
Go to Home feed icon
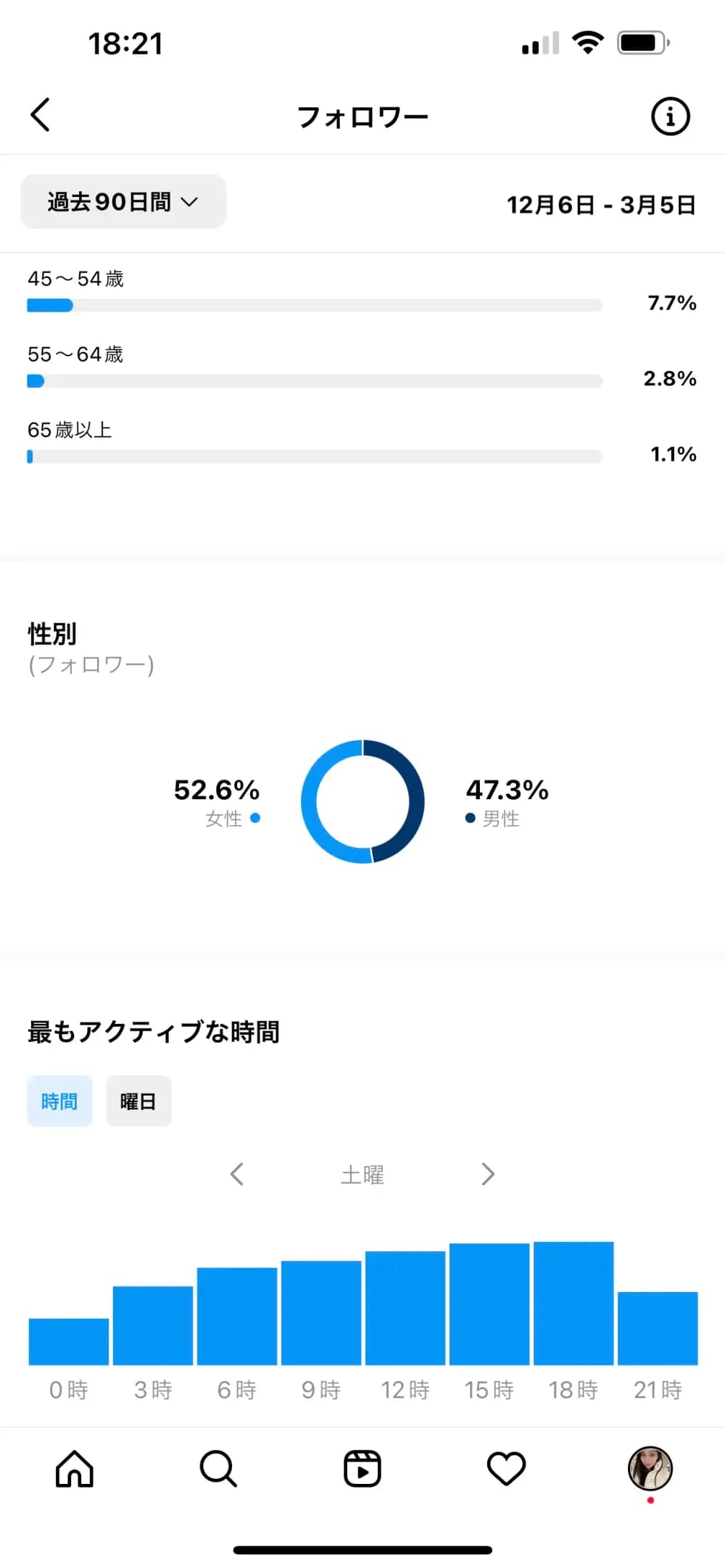pyautogui.click(x=75, y=1469)
